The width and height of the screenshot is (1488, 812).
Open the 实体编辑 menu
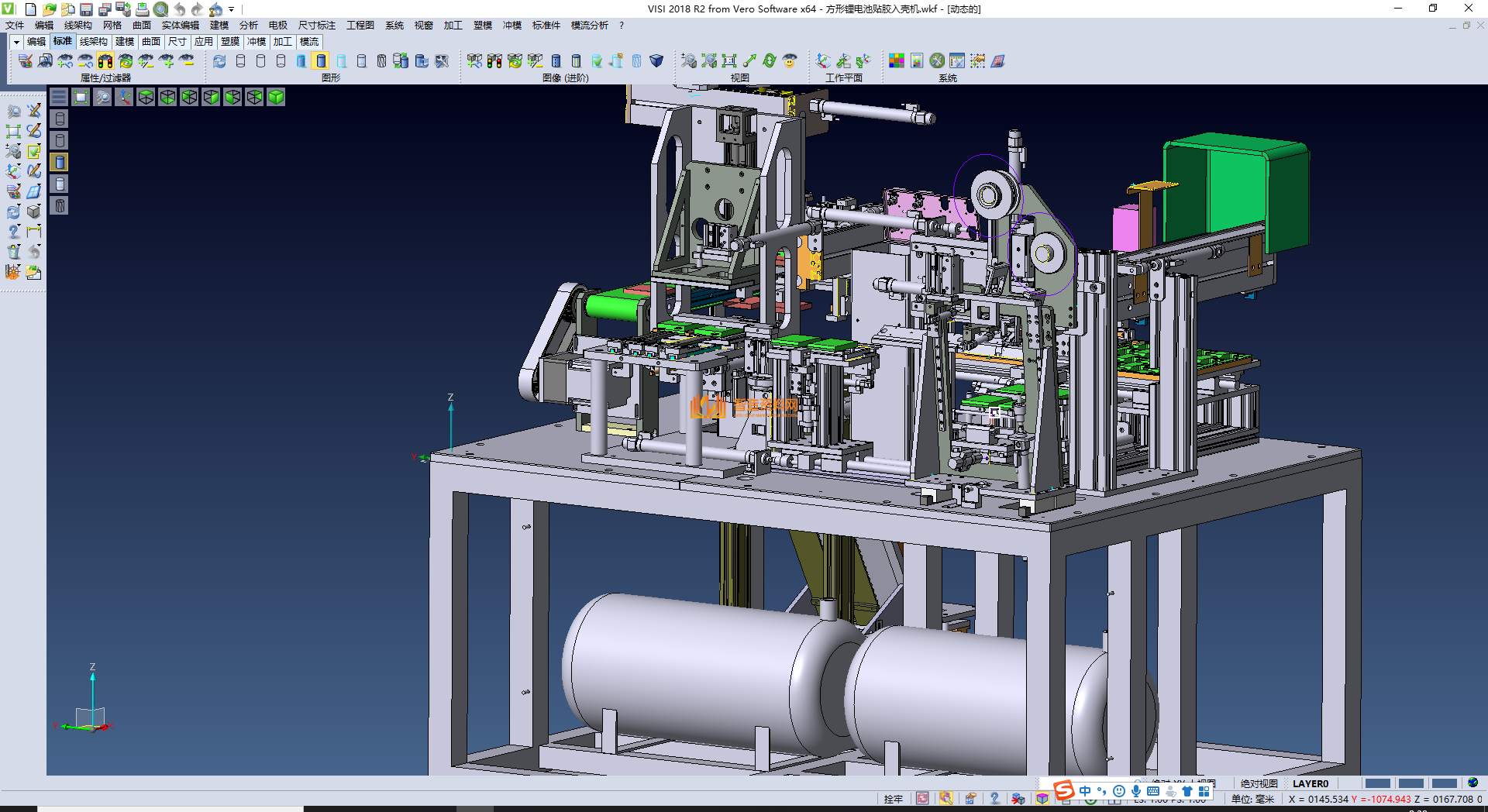180,26
